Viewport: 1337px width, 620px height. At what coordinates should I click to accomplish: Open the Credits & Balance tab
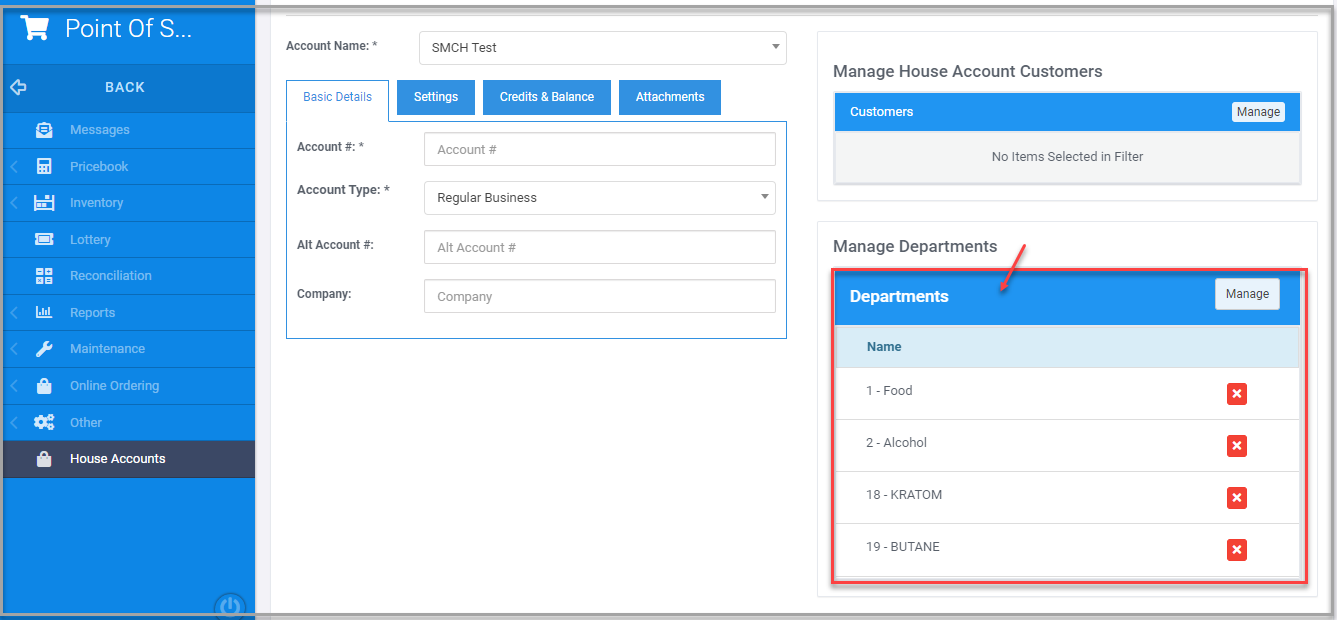coord(546,97)
